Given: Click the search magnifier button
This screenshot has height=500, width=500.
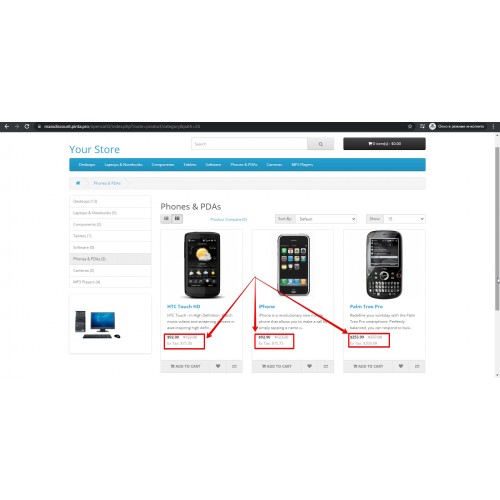Looking at the screenshot, I should click(320, 144).
